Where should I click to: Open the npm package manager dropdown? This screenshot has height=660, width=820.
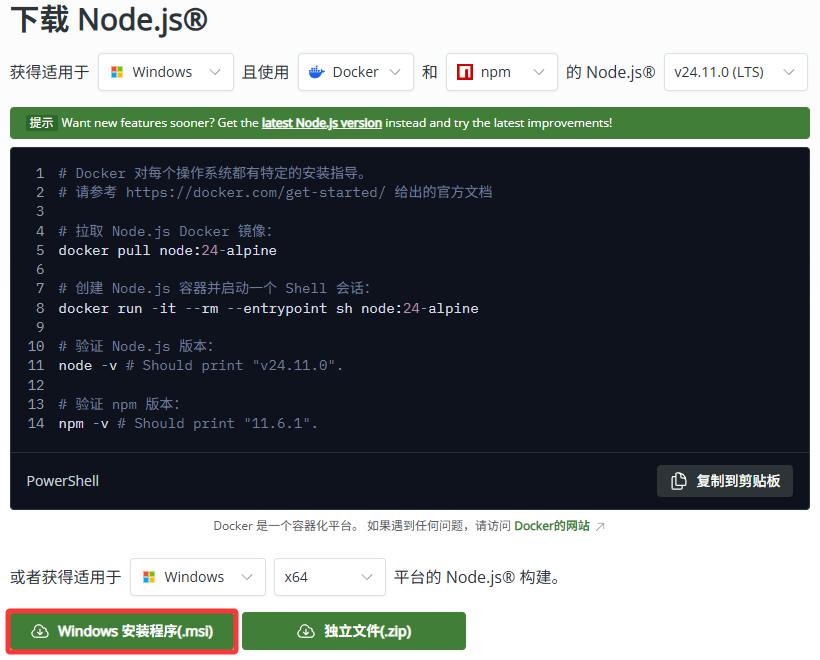tap(500, 72)
